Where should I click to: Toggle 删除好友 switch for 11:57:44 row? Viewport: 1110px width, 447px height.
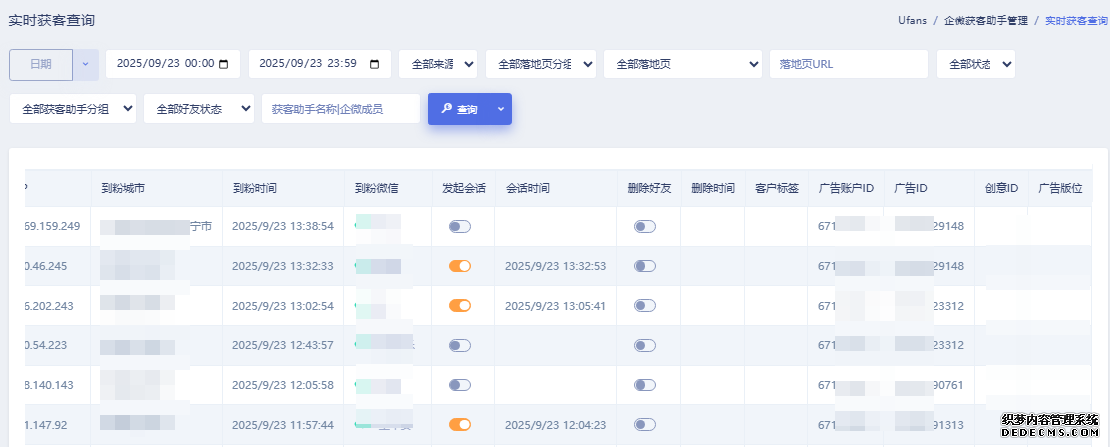645,424
